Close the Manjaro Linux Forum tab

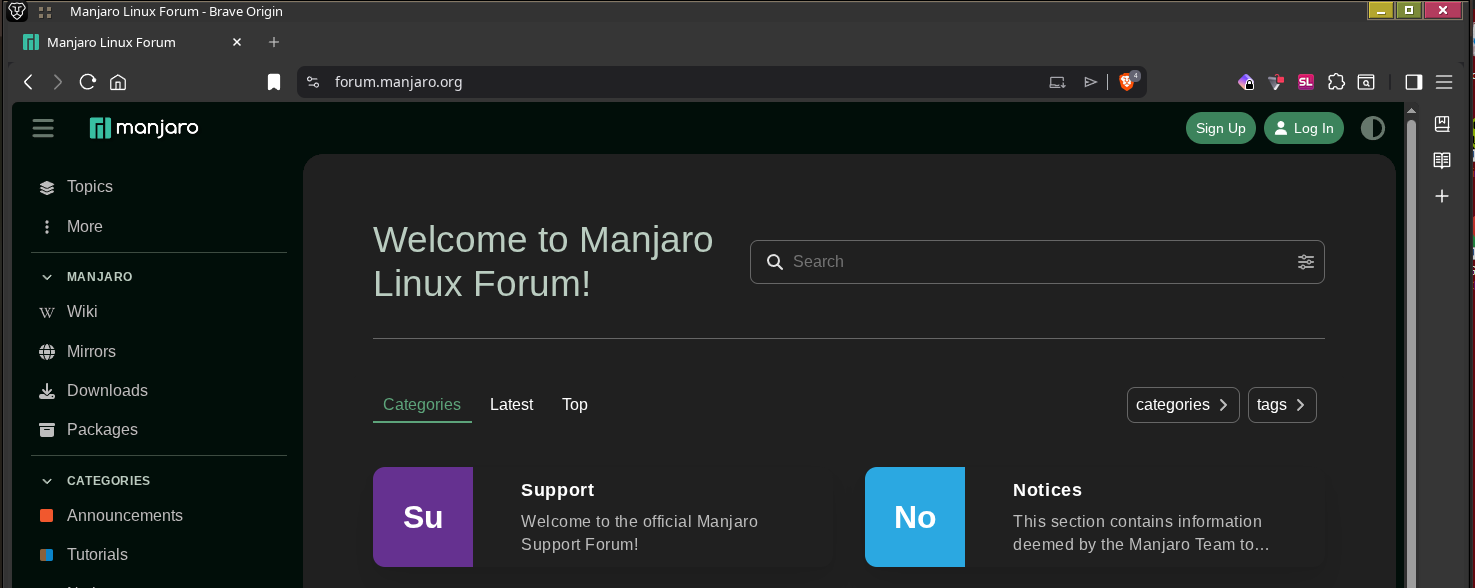tap(237, 42)
